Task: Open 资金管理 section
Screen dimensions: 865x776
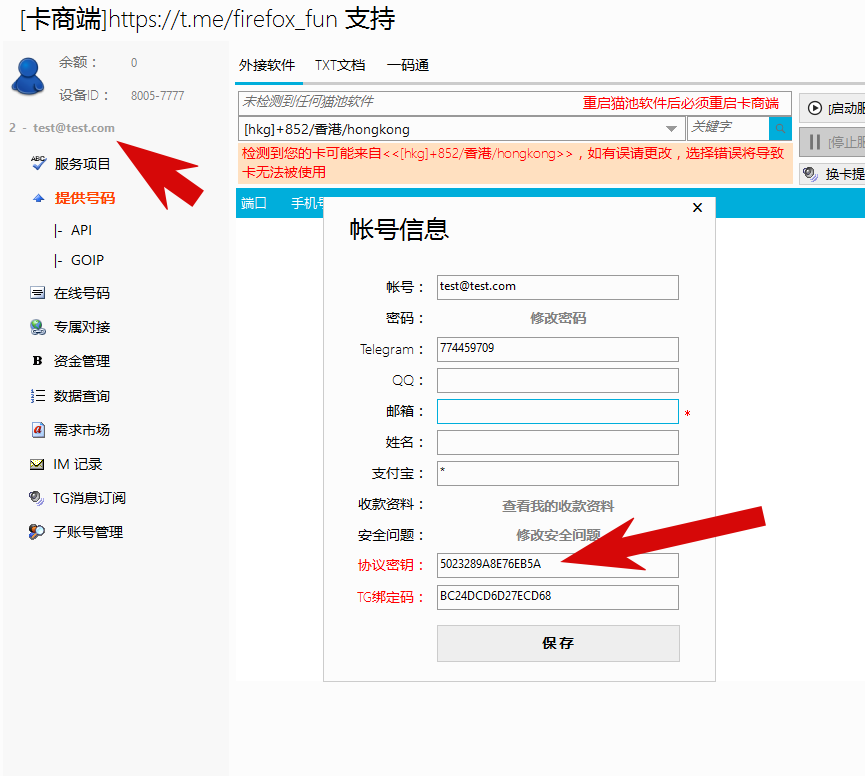Action: 82,361
